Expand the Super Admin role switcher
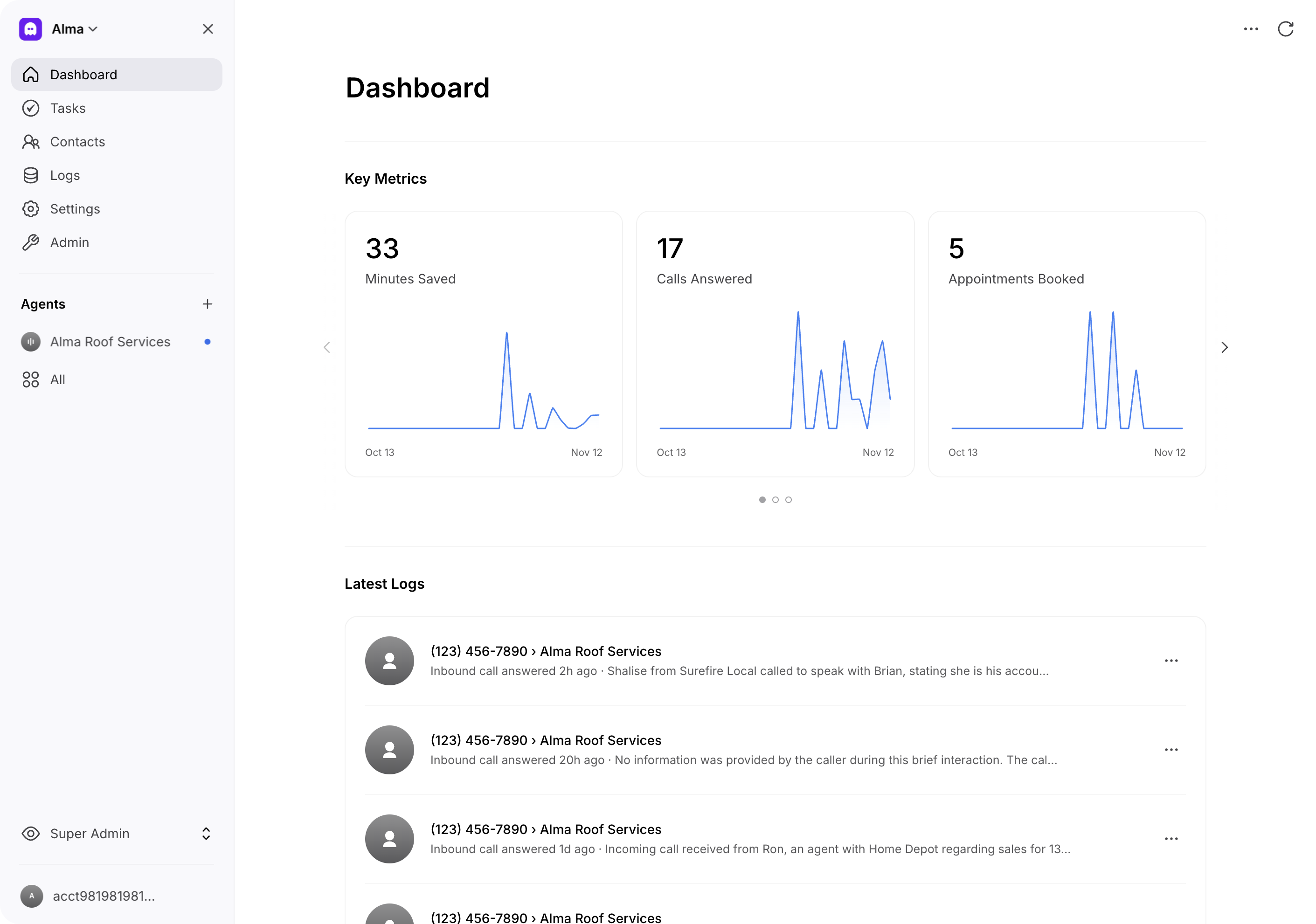The width and height of the screenshot is (1316, 924). pyautogui.click(x=205, y=834)
